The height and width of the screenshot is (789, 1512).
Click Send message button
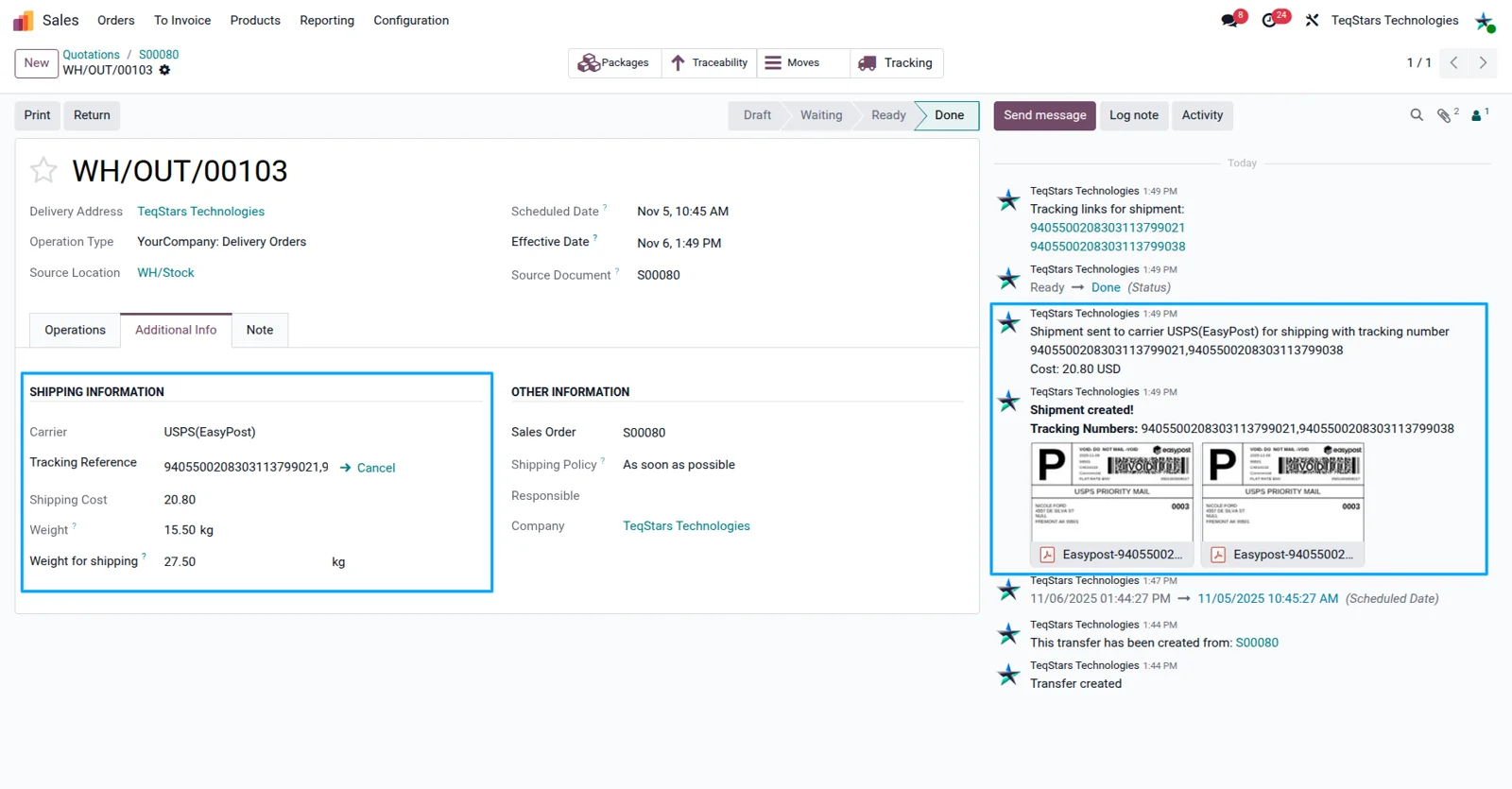coord(1044,115)
